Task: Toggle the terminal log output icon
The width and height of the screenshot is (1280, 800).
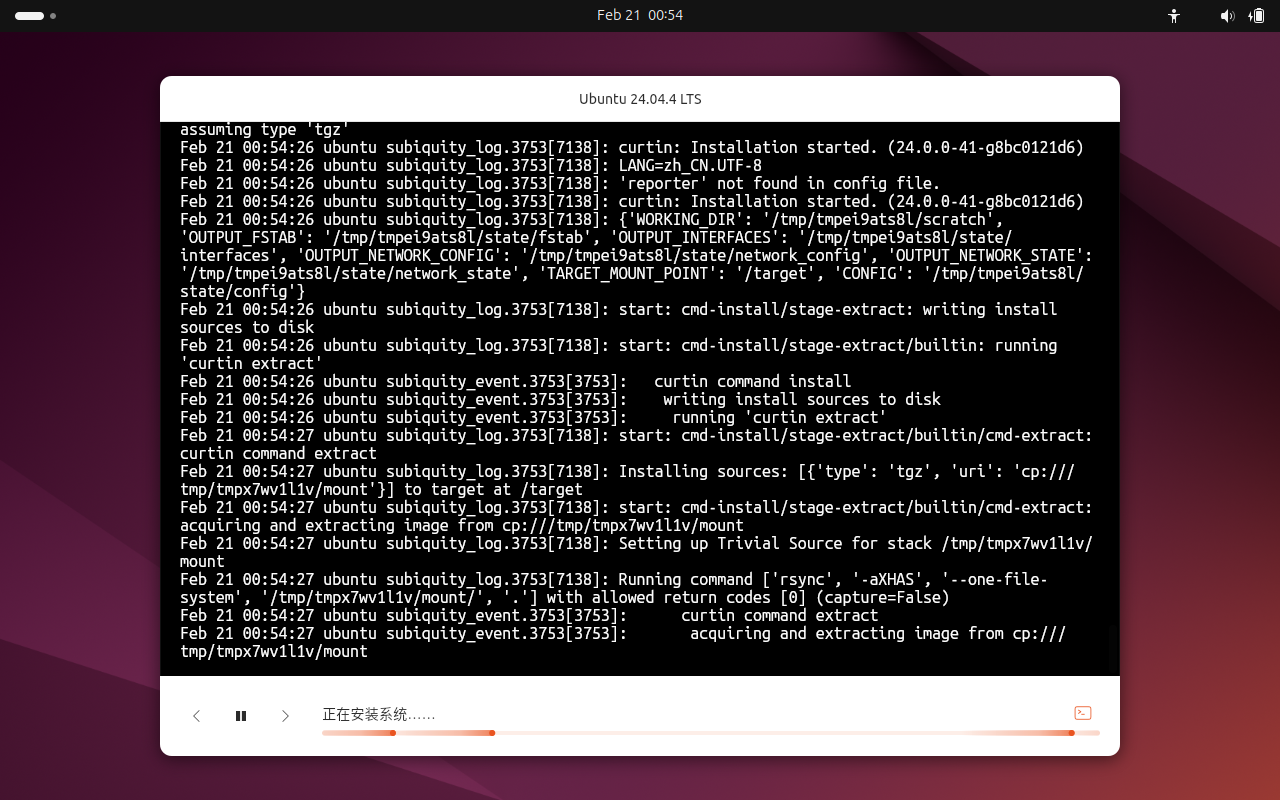Action: [x=1082, y=713]
